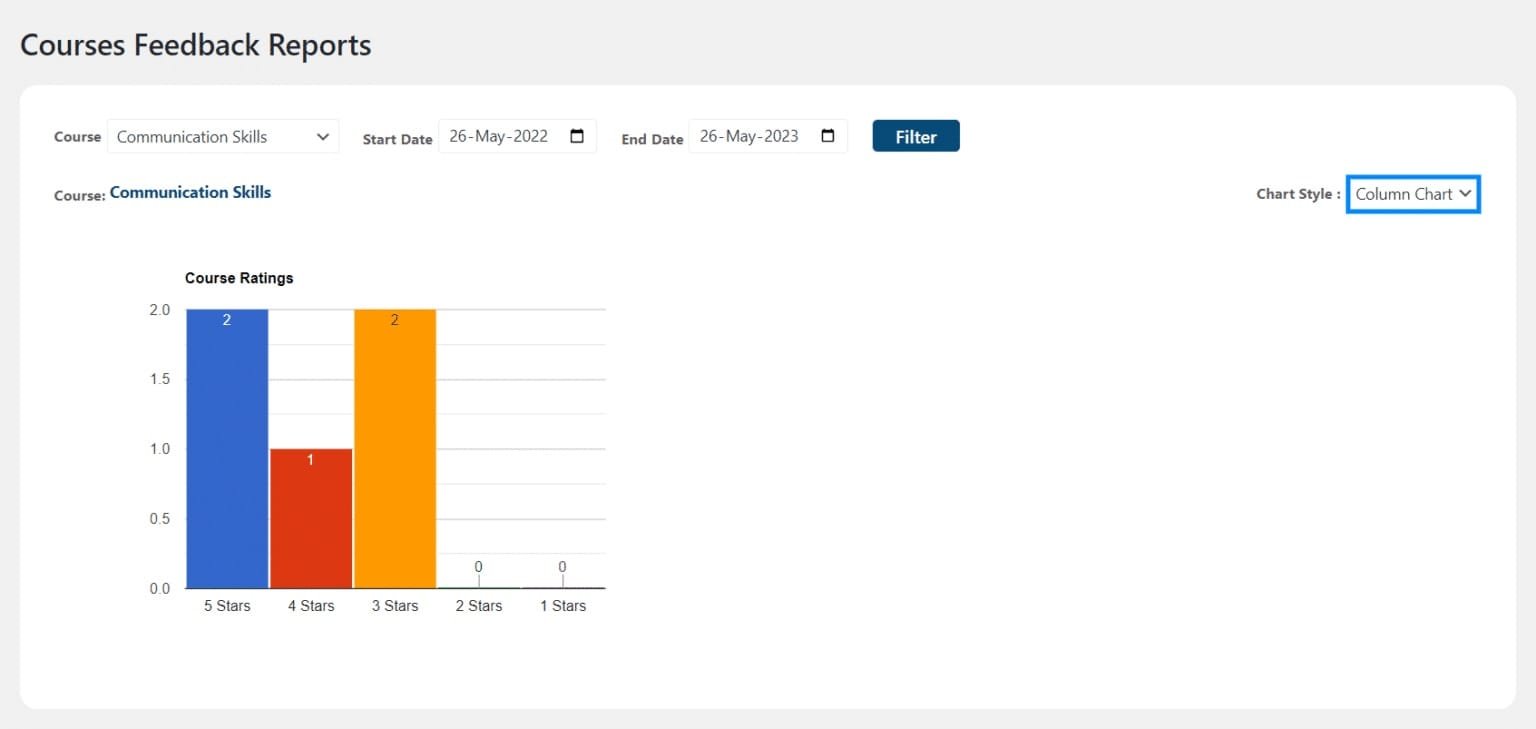Click the 1.0 y-axis value
Image resolution: width=1536 pixels, height=729 pixels.
(x=160, y=449)
